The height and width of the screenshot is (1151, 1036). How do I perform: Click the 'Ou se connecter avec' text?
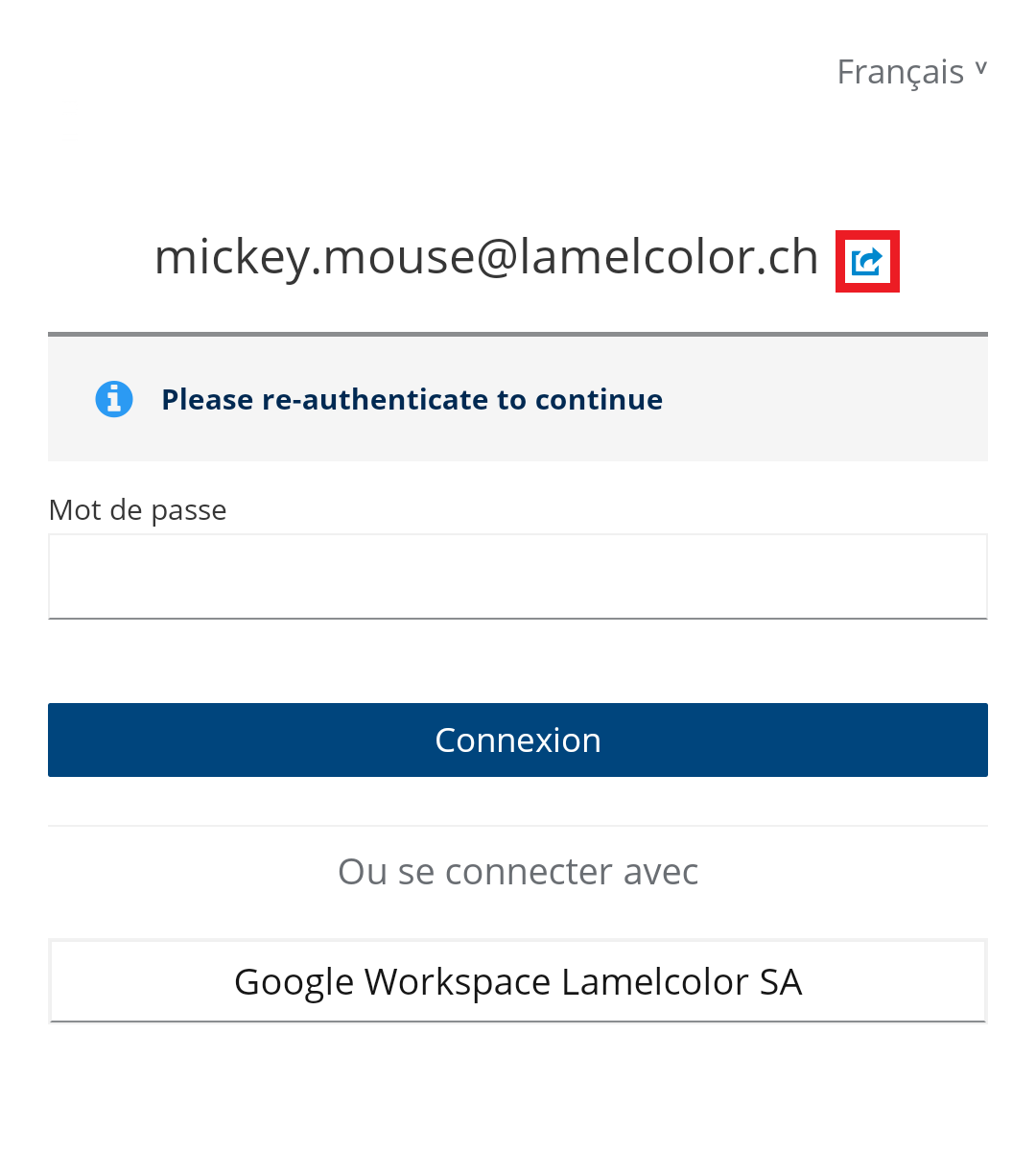(518, 872)
